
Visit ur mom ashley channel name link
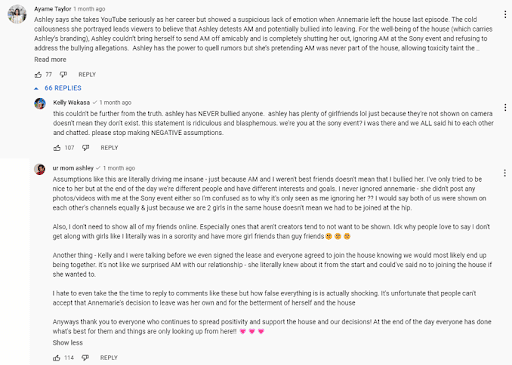tap(73, 168)
